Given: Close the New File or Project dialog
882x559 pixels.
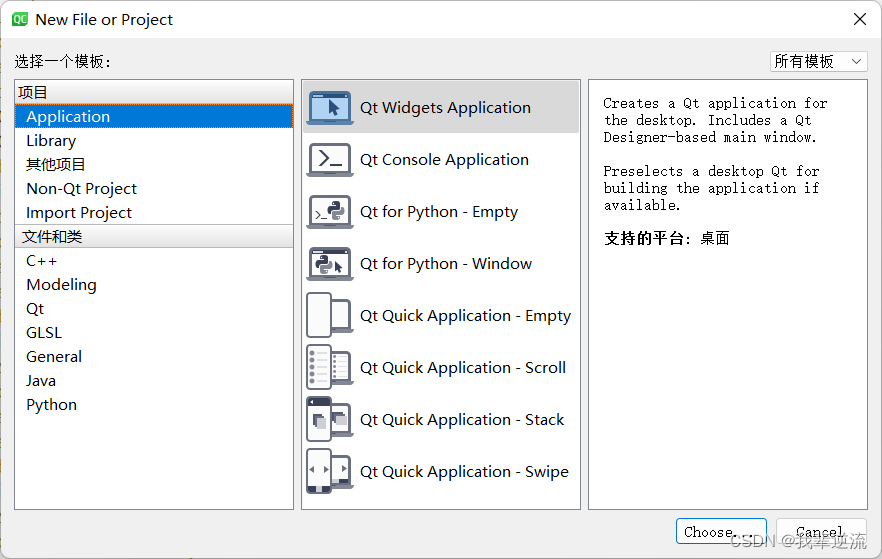Looking at the screenshot, I should pos(860,19).
